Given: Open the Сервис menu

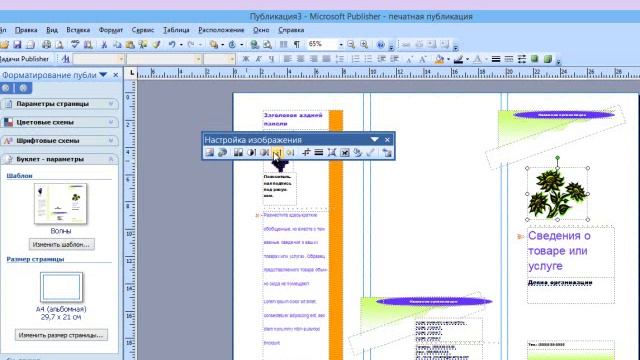Looking at the screenshot, I should point(143,30).
